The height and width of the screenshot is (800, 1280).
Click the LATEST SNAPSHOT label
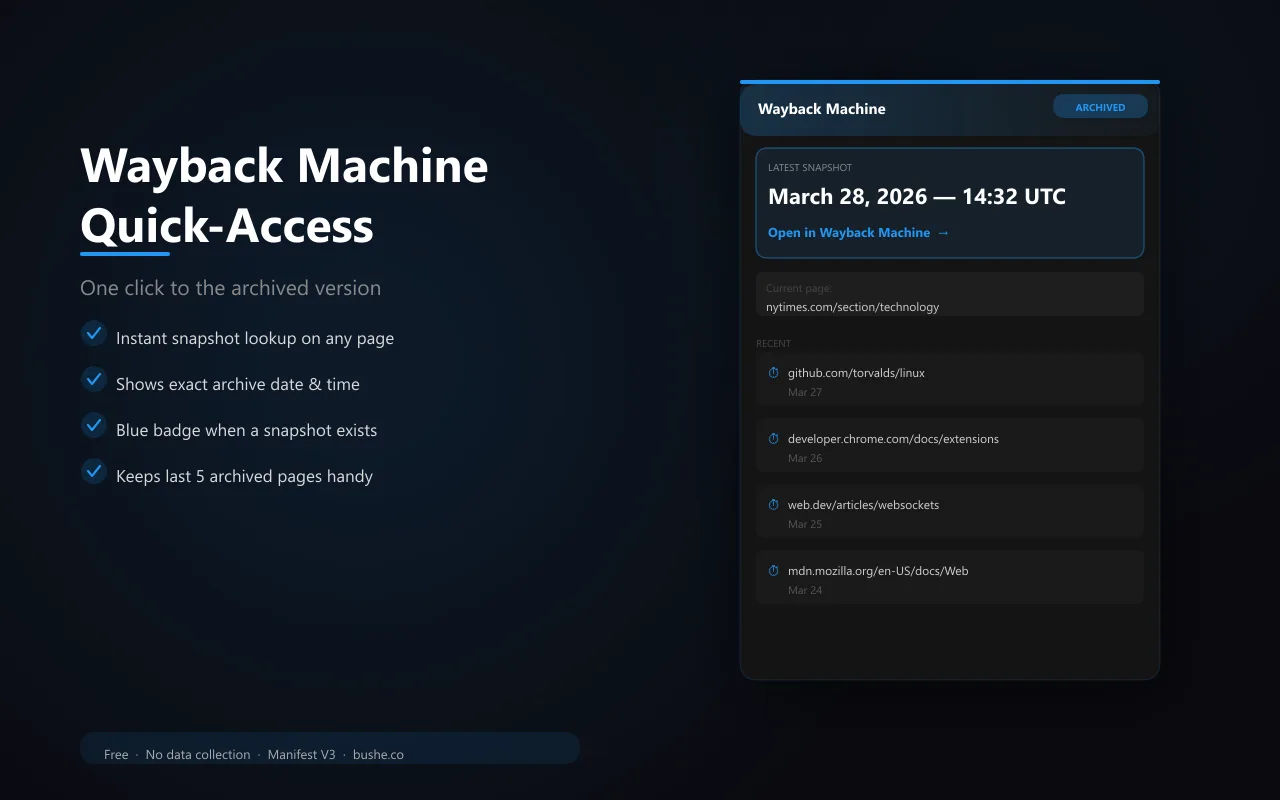point(810,168)
